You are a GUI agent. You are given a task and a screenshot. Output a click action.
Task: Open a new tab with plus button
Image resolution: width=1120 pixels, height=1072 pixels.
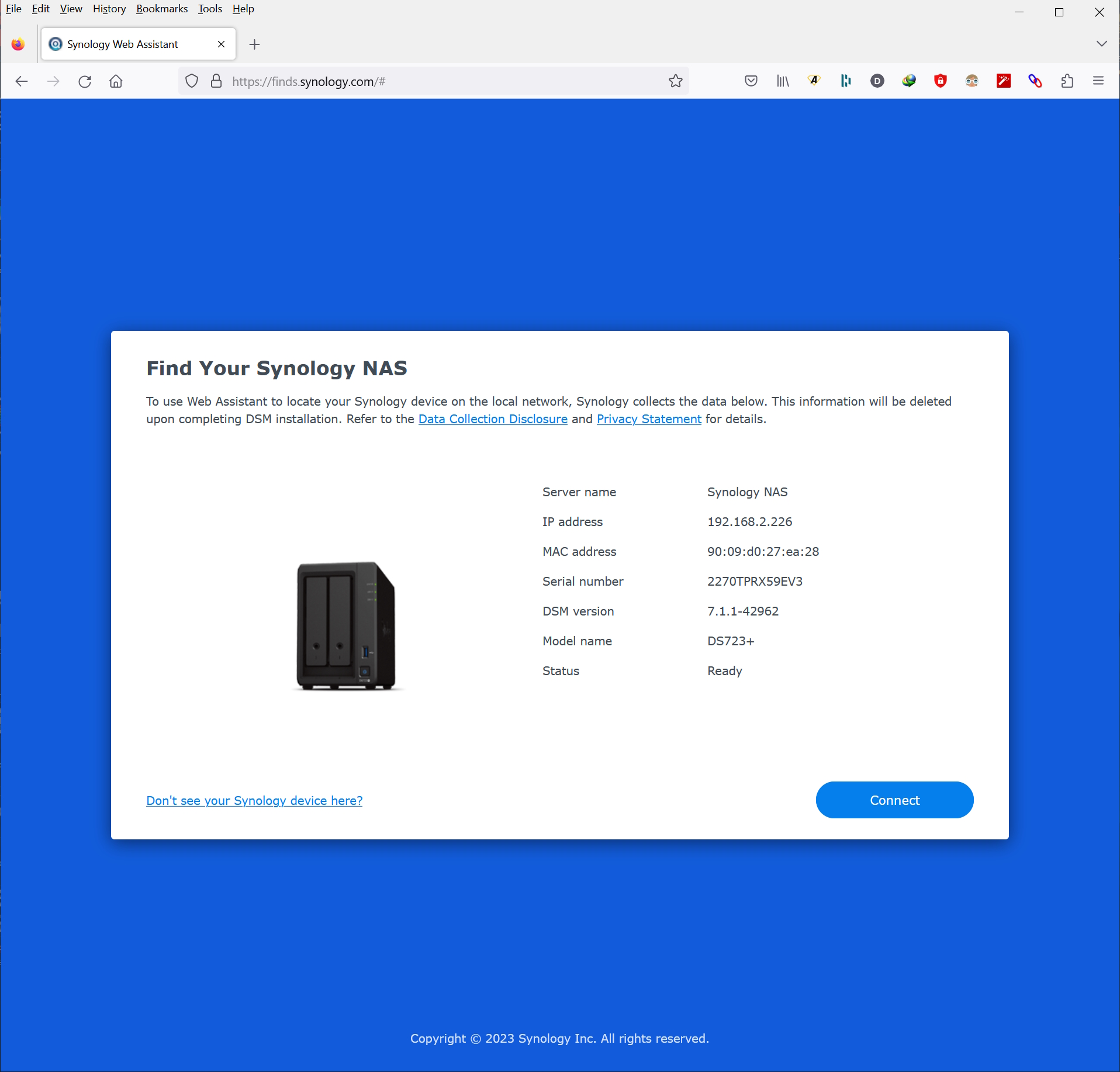tap(254, 44)
